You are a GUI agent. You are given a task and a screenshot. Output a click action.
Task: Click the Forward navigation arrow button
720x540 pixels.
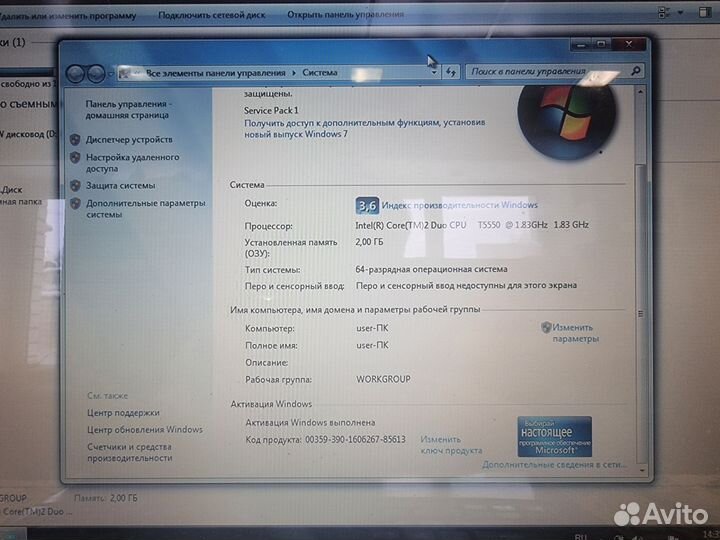[x=96, y=73]
